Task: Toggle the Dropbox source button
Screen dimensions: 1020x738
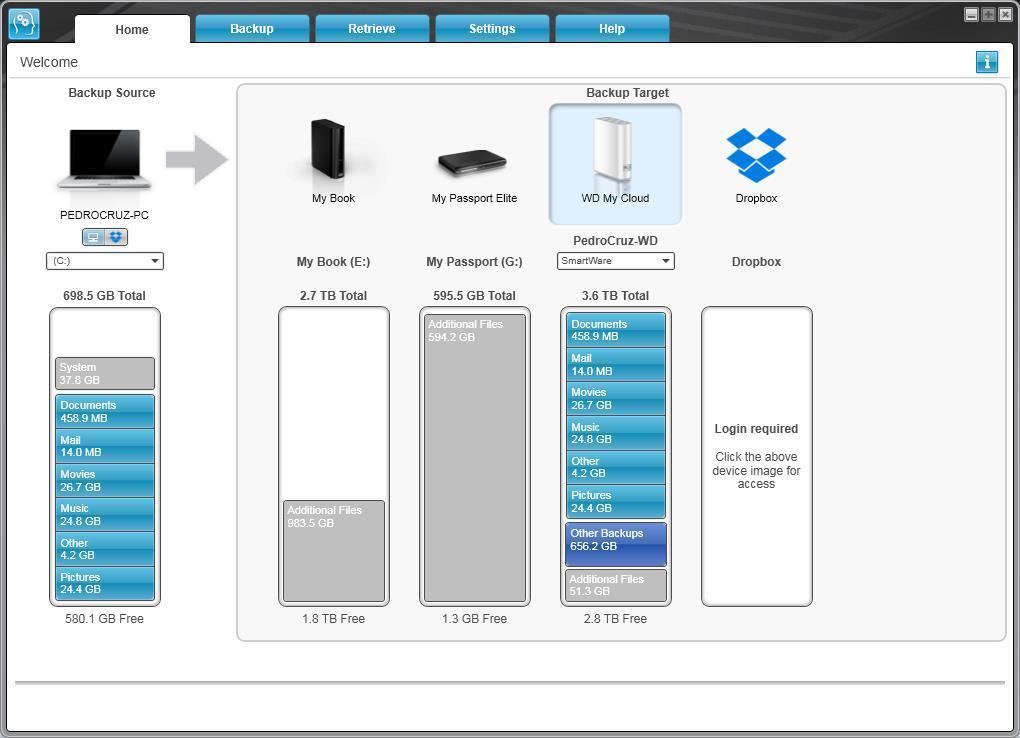Action: 116,237
